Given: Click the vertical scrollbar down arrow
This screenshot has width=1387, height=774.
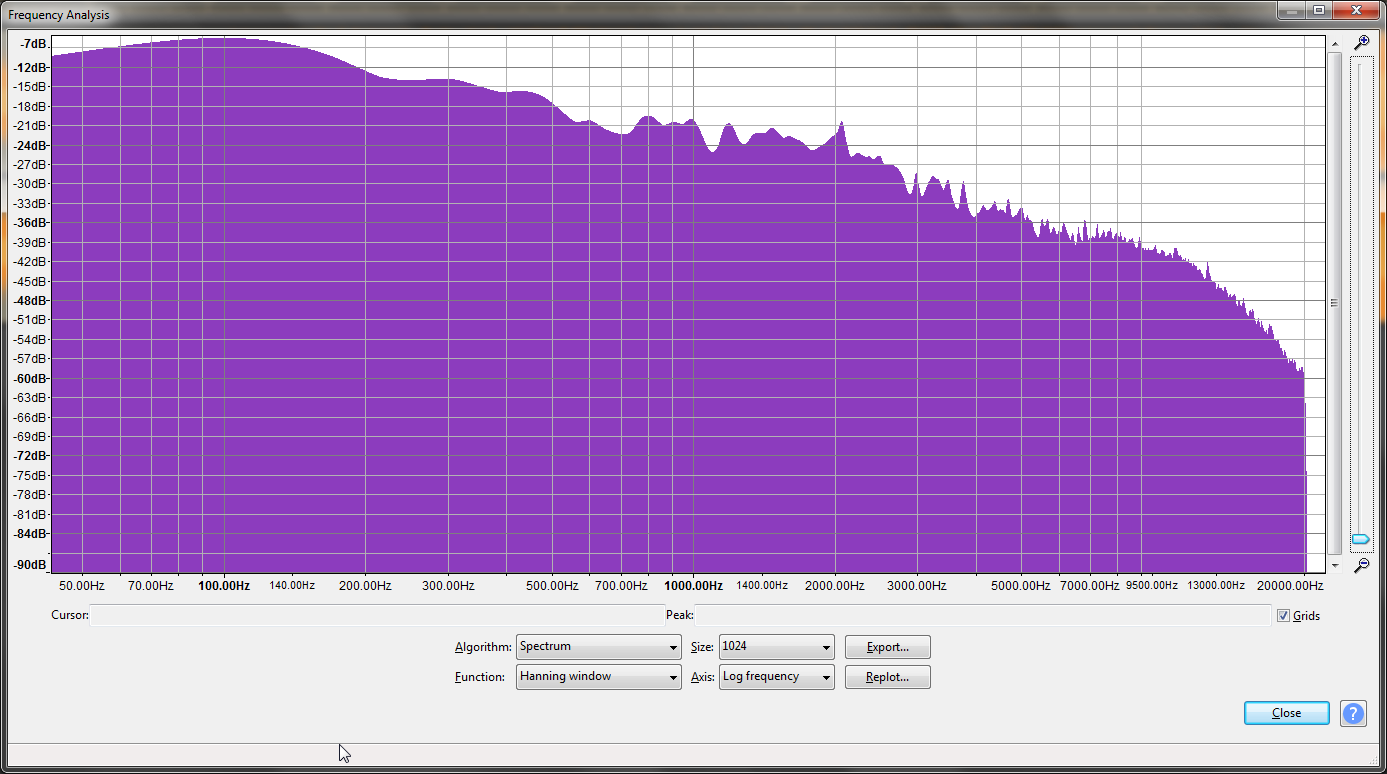Looking at the screenshot, I should (1334, 564).
